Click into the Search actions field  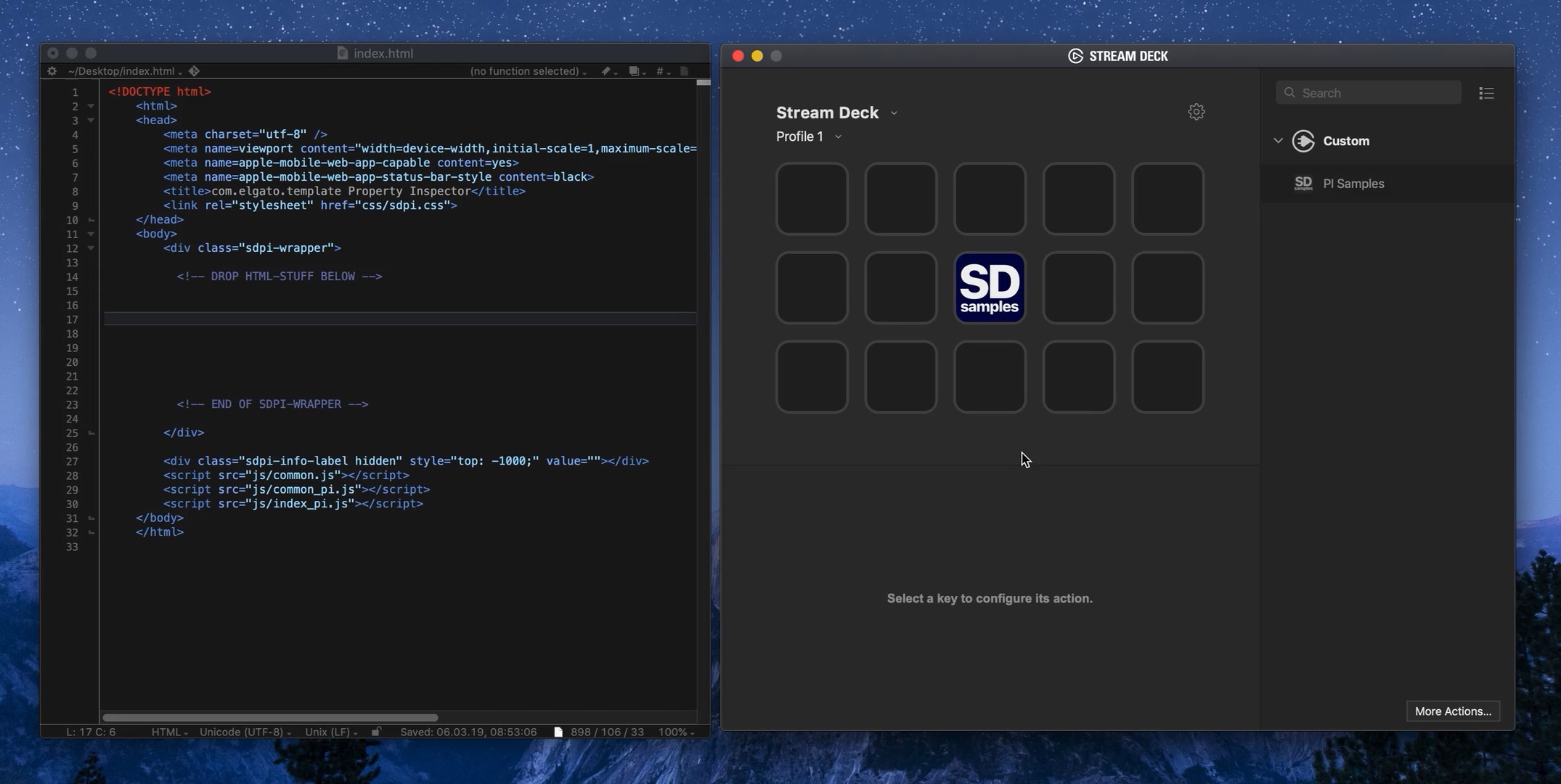(1369, 93)
